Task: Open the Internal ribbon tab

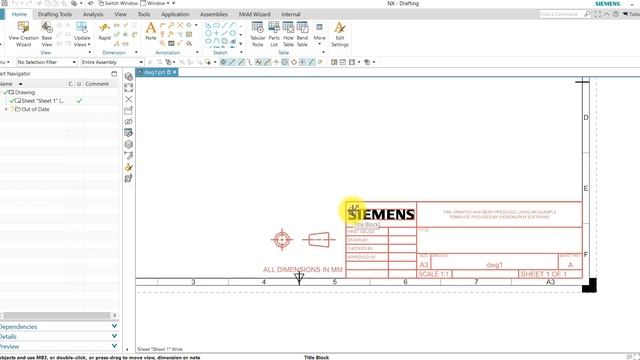Action: point(291,14)
